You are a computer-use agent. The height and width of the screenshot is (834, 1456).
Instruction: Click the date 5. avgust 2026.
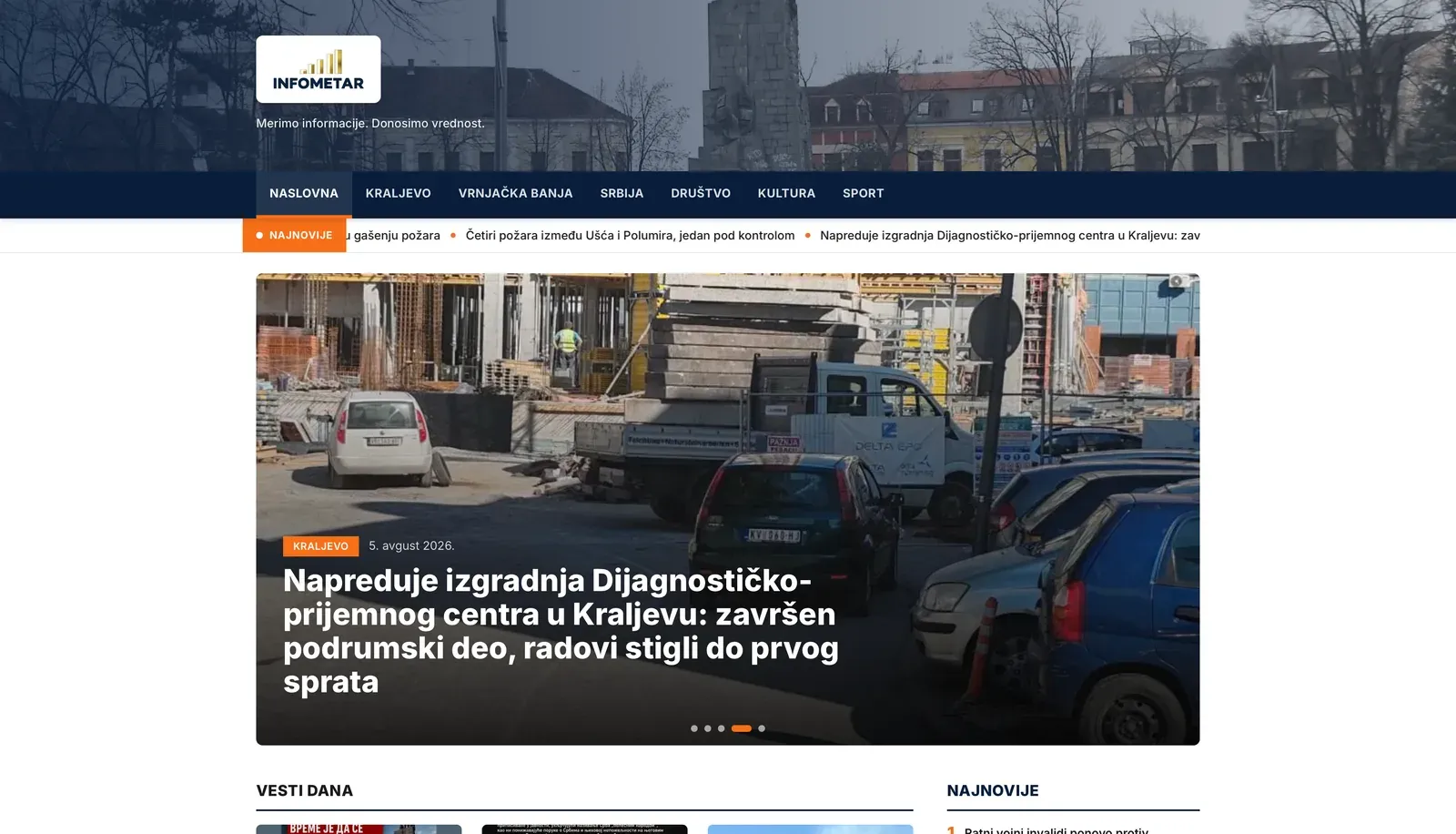point(411,545)
